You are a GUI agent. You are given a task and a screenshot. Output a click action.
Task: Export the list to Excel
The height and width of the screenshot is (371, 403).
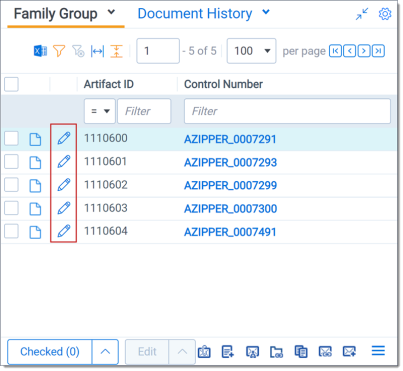40,51
